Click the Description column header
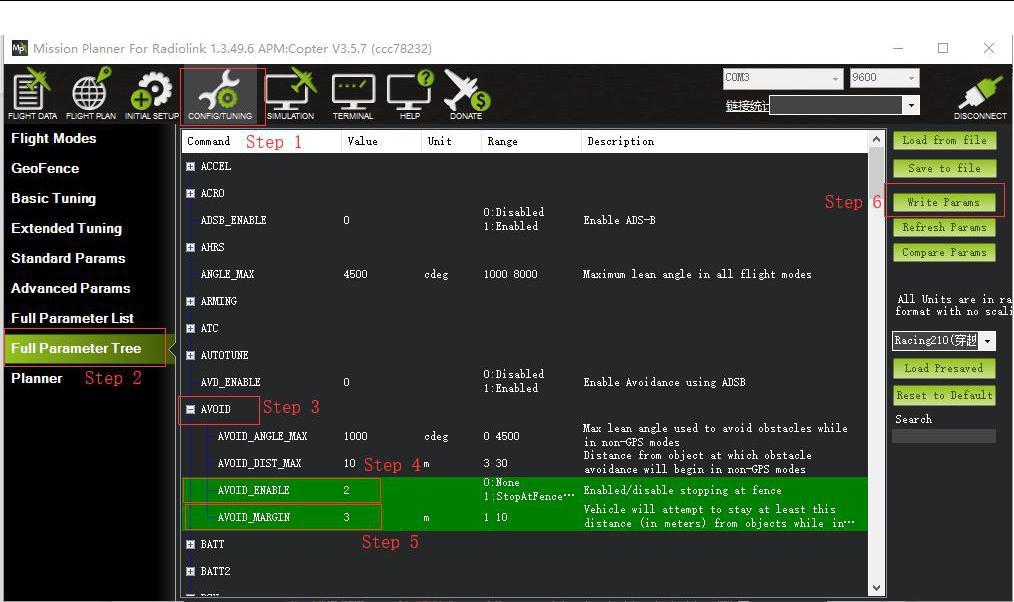1014x602 pixels. click(x=724, y=142)
